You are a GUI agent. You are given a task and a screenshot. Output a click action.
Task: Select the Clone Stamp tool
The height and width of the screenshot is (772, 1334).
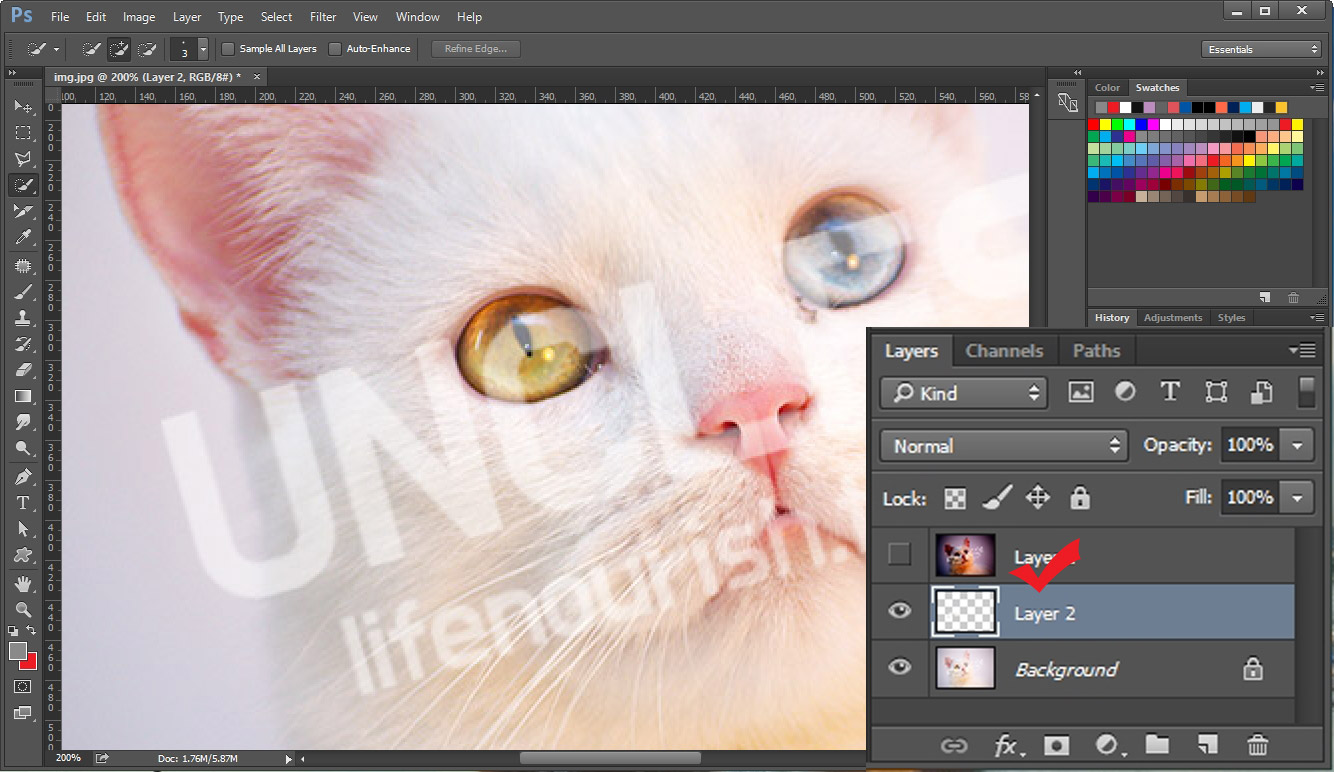click(x=23, y=318)
